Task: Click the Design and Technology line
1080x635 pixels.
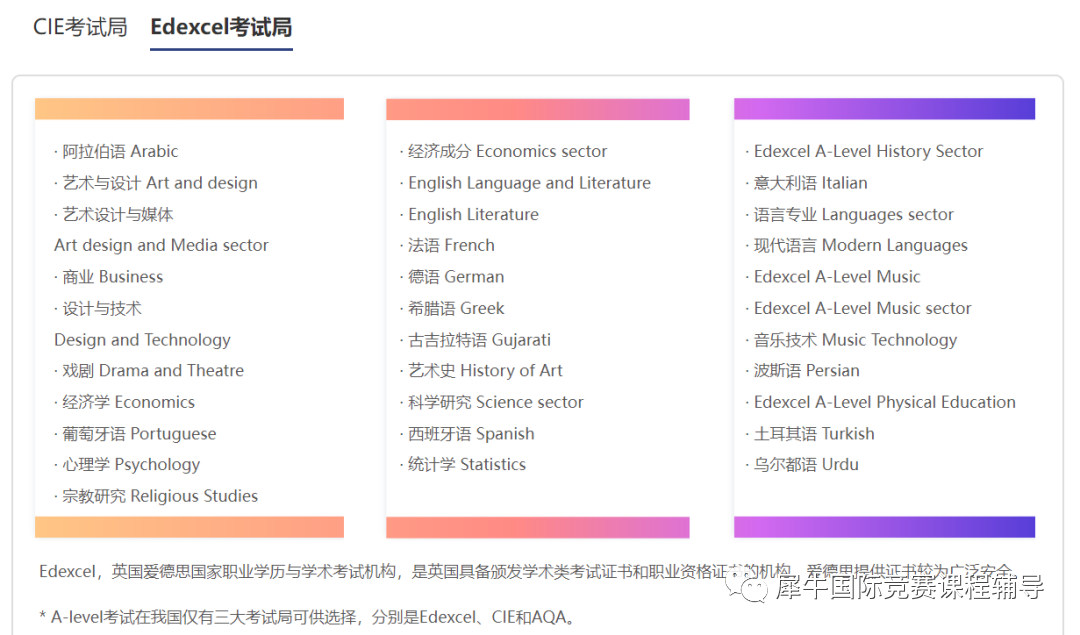Action: coord(142,340)
